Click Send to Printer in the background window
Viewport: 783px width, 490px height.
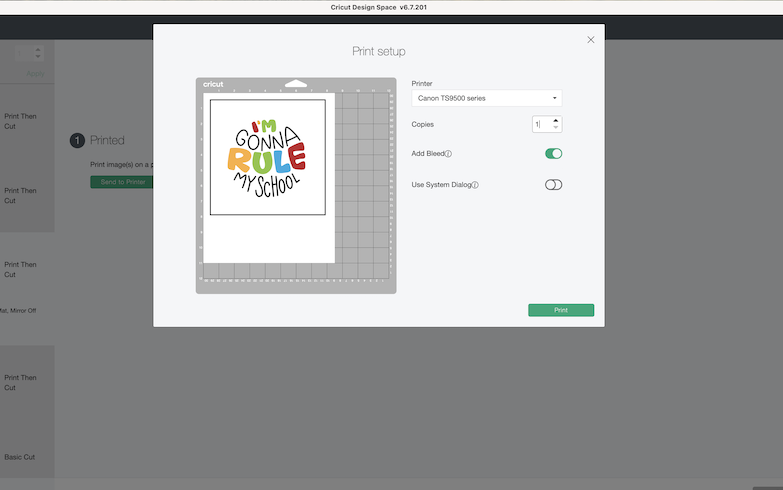(x=122, y=182)
